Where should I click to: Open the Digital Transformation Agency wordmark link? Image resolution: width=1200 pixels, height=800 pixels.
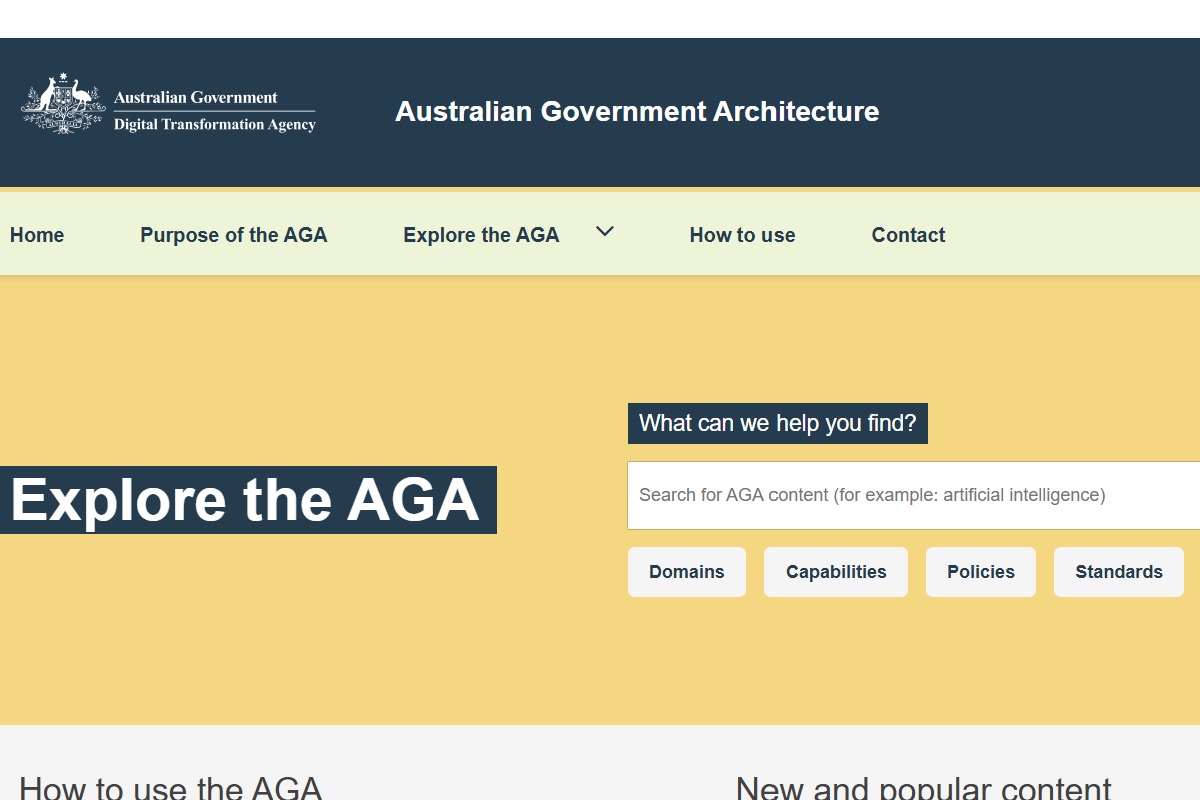coord(214,125)
